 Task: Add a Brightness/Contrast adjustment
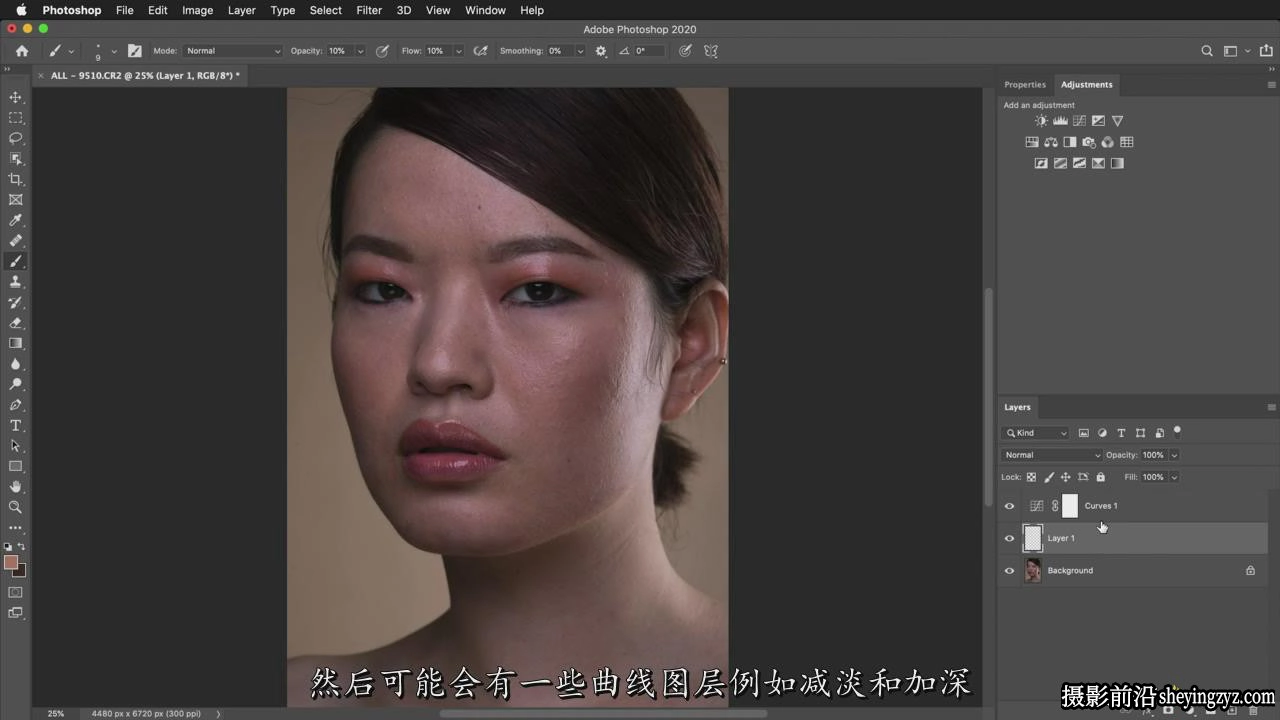point(1041,121)
